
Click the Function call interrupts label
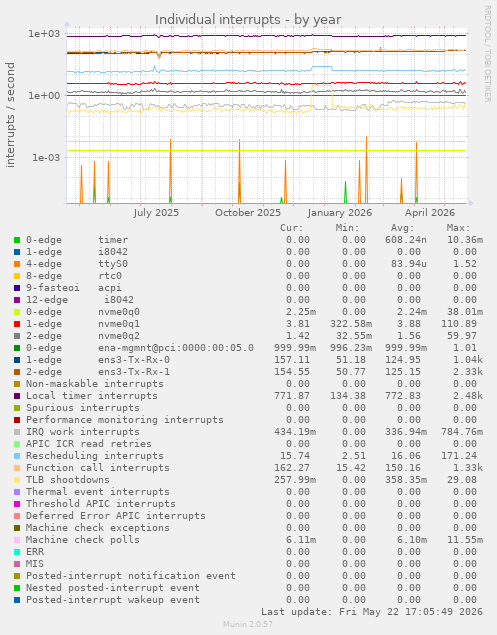tap(98, 468)
